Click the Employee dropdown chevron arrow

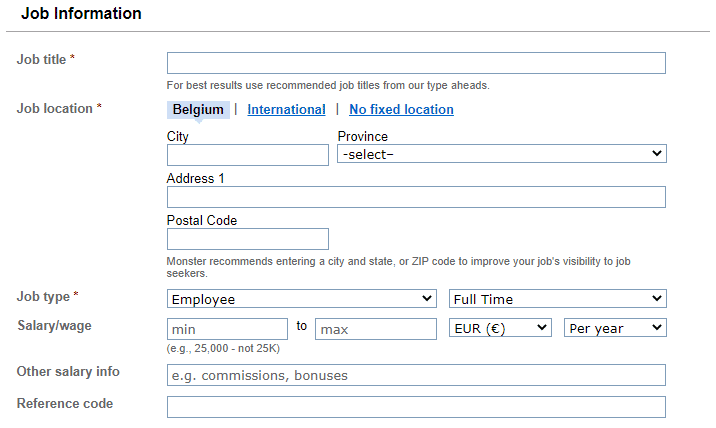[427, 298]
